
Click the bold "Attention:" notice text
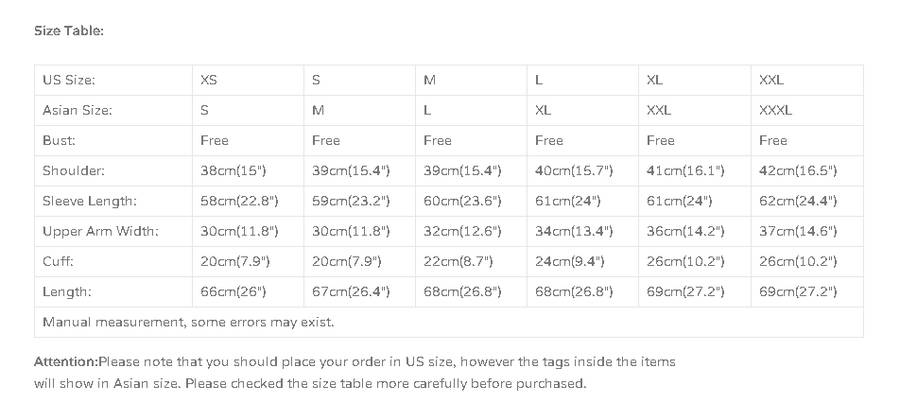pos(65,361)
